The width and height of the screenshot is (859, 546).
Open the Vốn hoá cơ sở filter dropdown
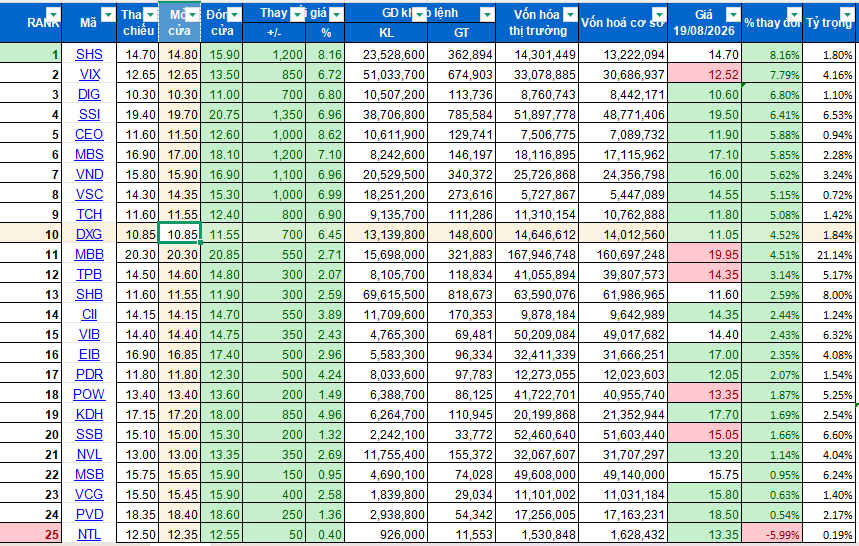point(659,14)
